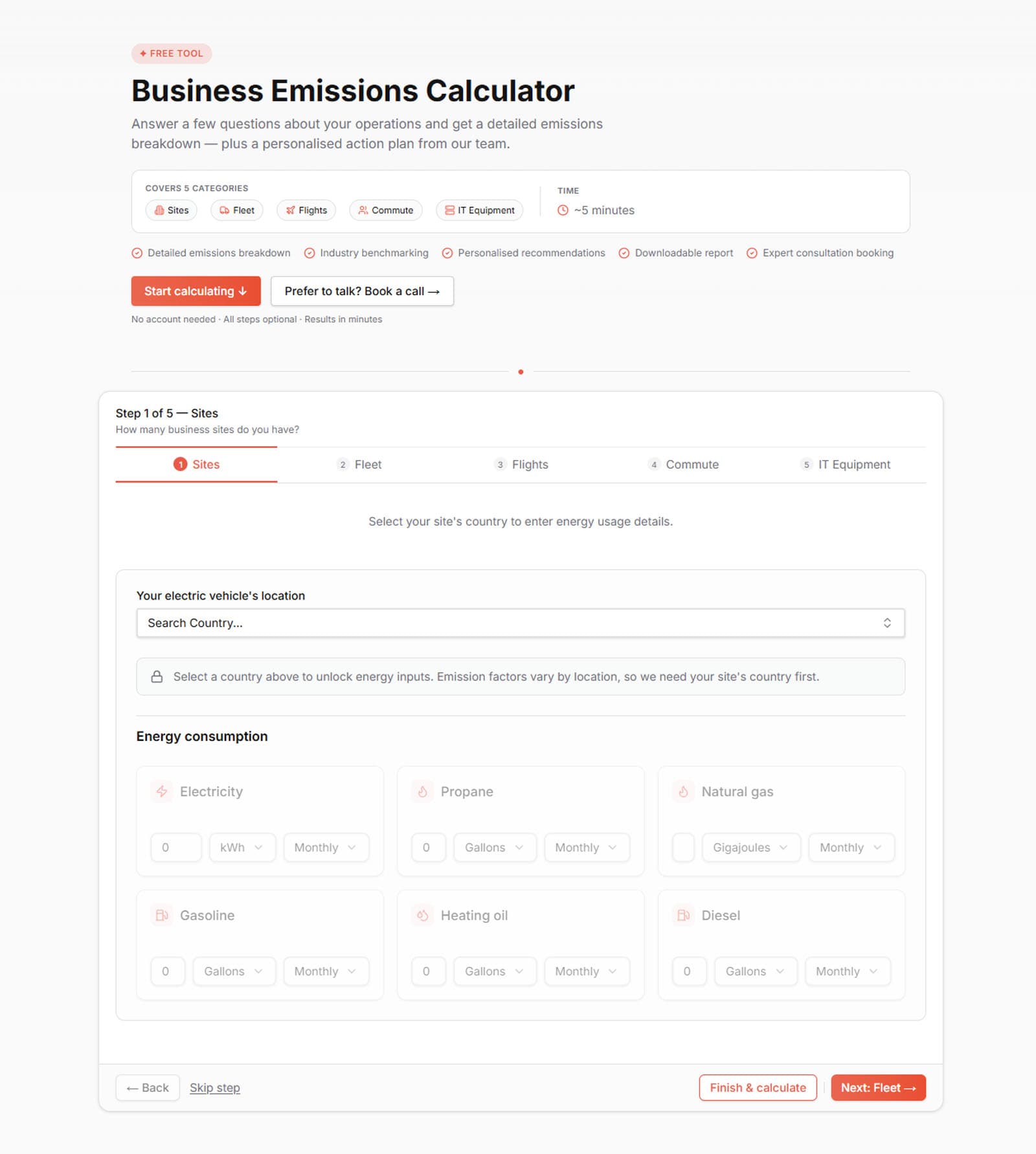1036x1154 pixels.
Task: Click checkmark icon beside Detailed emissions breakdown
Action: 137,253
